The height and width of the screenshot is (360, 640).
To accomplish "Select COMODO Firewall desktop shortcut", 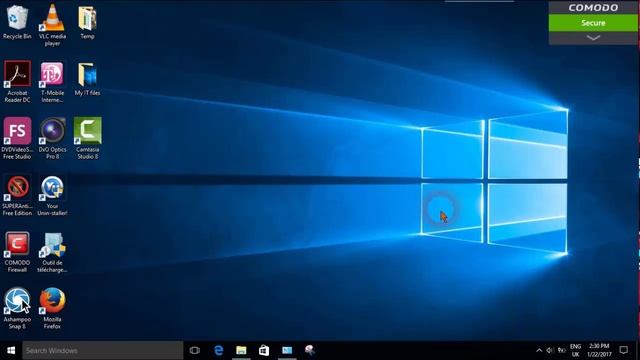I will pos(17,252).
